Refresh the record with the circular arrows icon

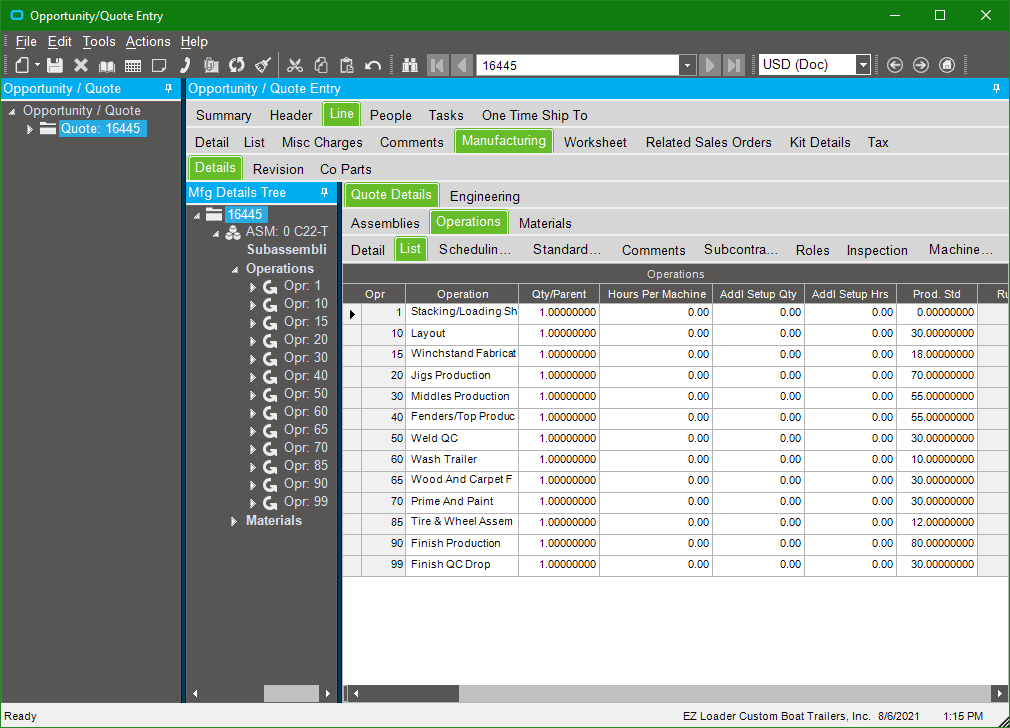pyautogui.click(x=237, y=65)
